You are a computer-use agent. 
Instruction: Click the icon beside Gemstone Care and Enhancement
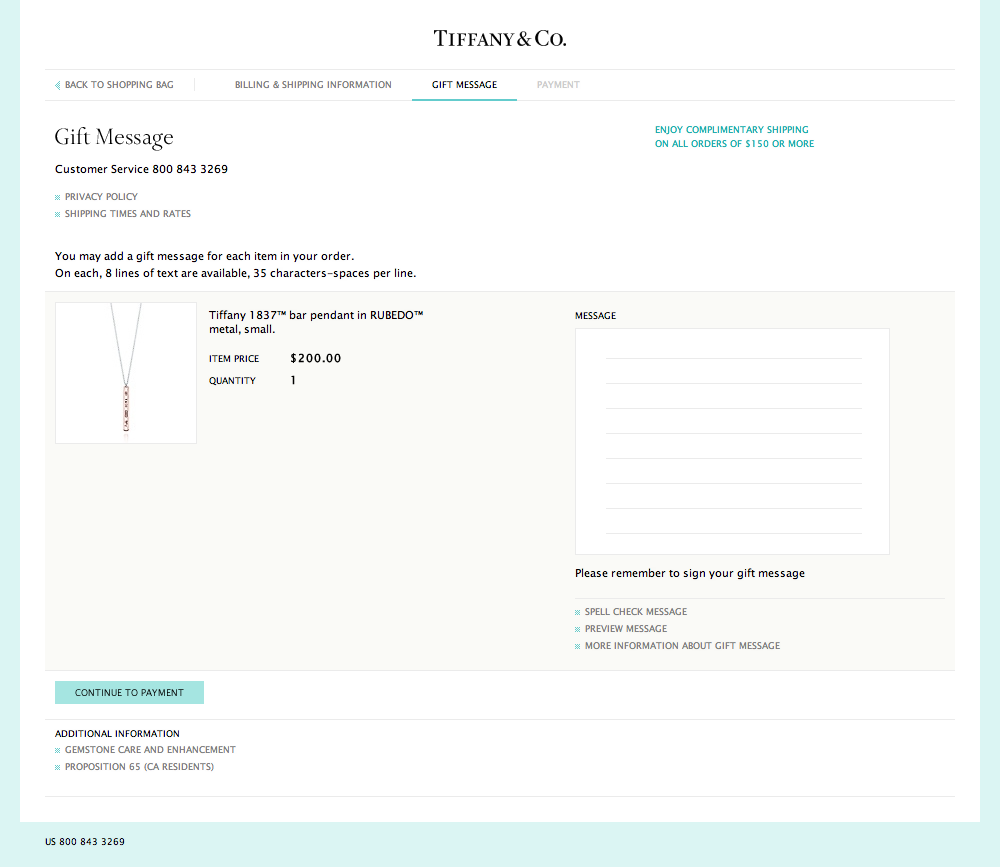[x=57, y=749]
